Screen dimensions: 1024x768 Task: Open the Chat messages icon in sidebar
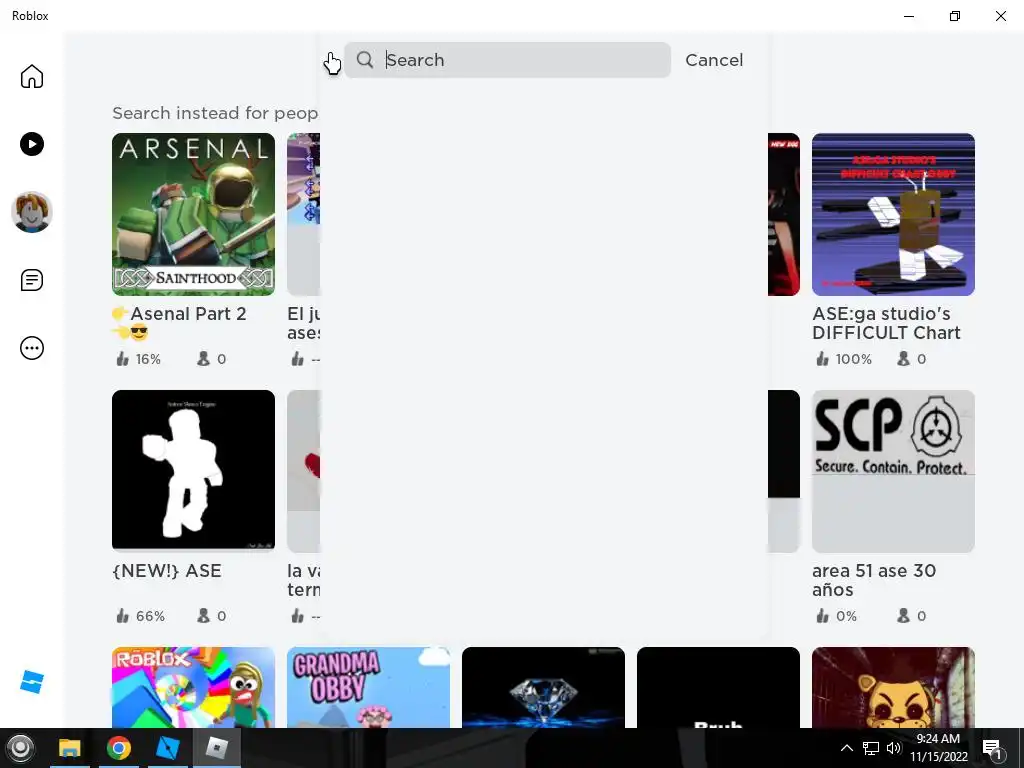pos(31,280)
